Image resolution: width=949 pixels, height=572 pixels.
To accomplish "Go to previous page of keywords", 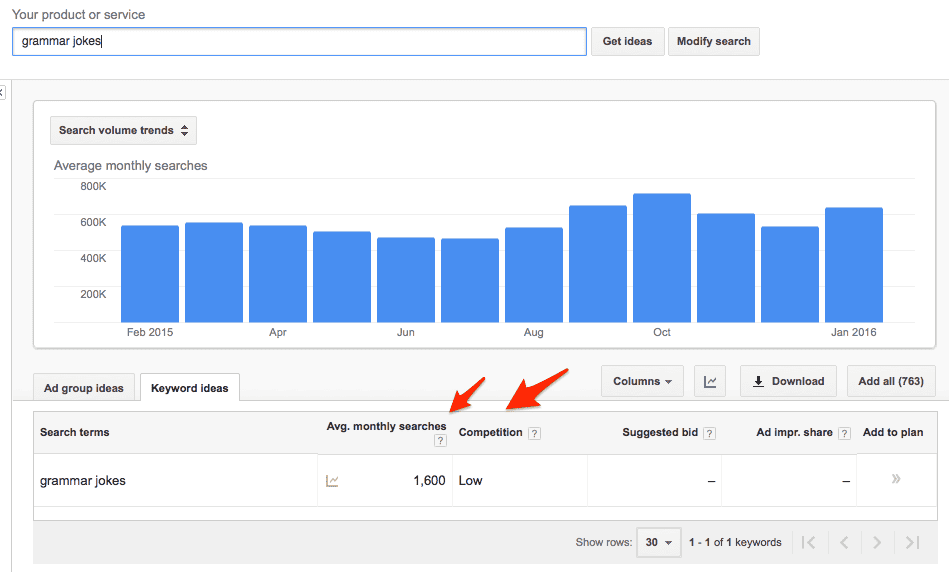I will pos(844,542).
